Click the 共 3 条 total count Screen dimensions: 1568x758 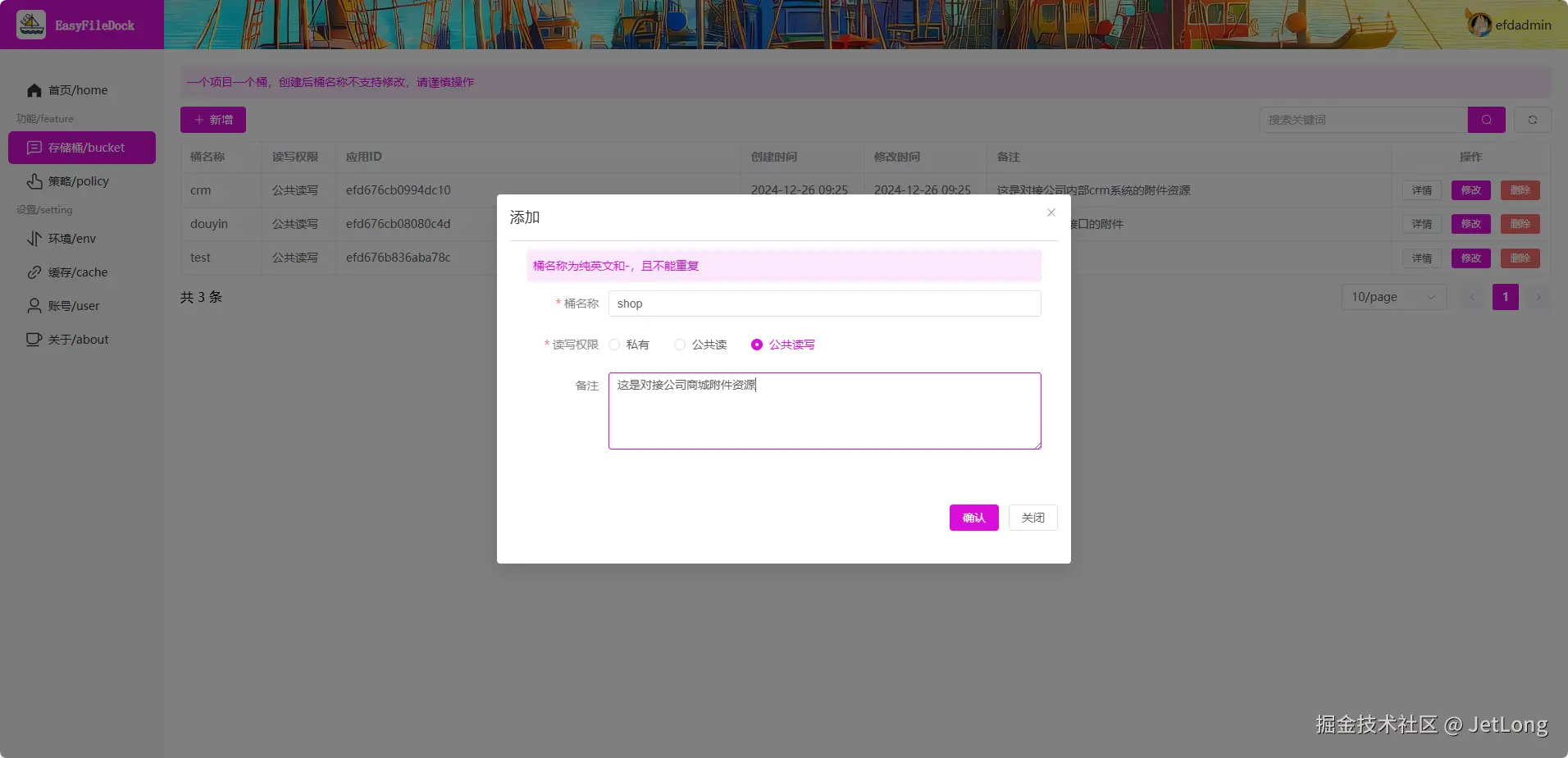[202, 297]
